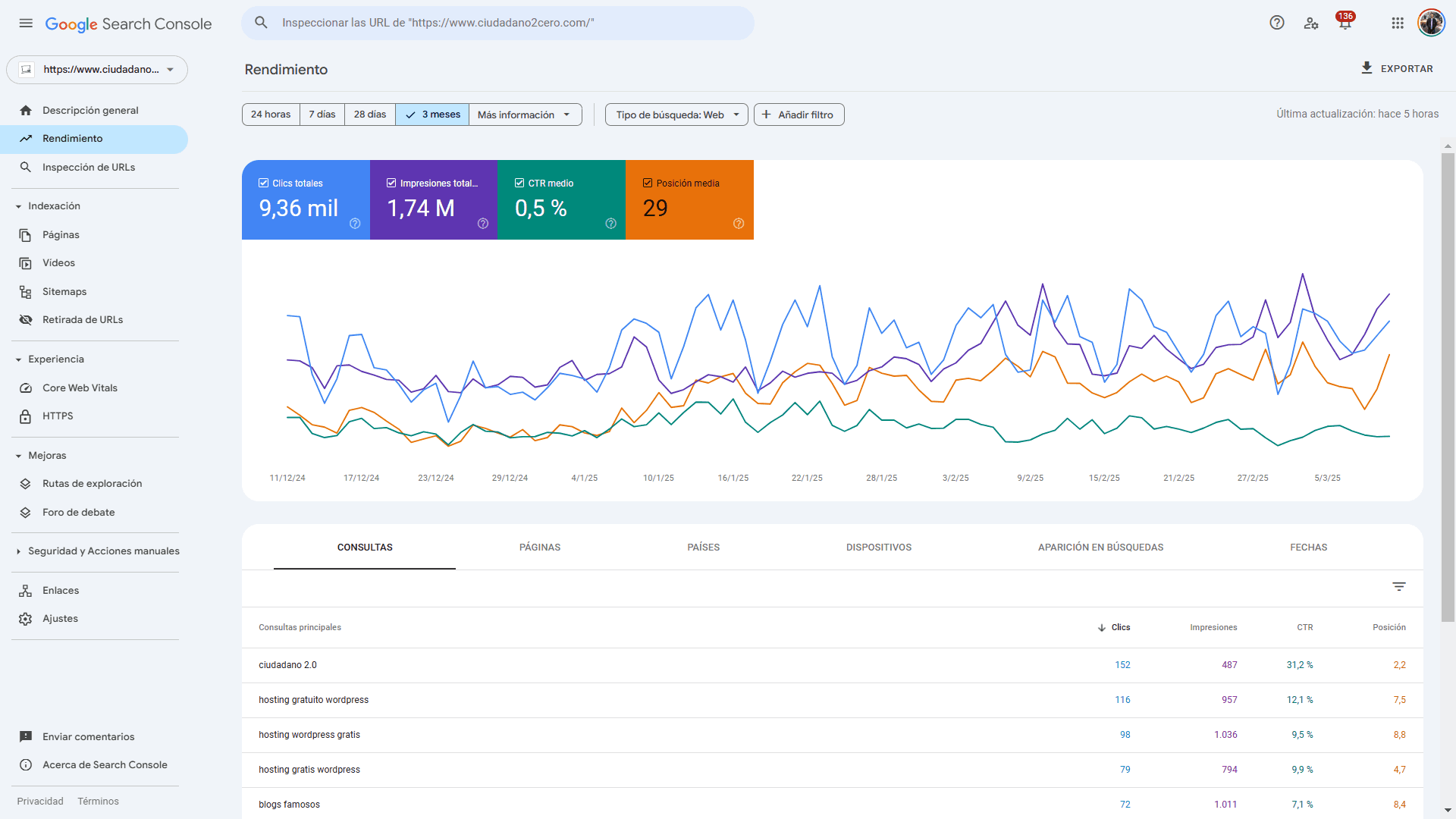This screenshot has height=819, width=1456.
Task: Sort table by Posición column
Action: pos(1389,628)
